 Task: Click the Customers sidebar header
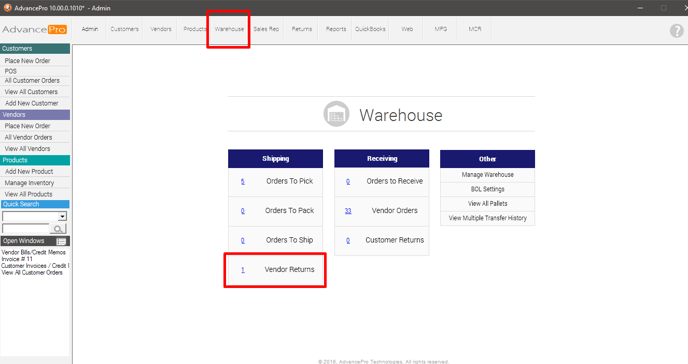pyautogui.click(x=35, y=49)
